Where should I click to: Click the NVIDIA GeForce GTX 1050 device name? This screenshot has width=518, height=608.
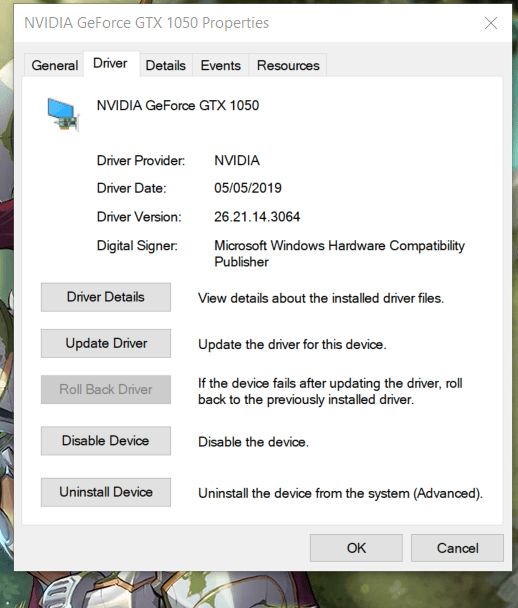click(x=178, y=105)
